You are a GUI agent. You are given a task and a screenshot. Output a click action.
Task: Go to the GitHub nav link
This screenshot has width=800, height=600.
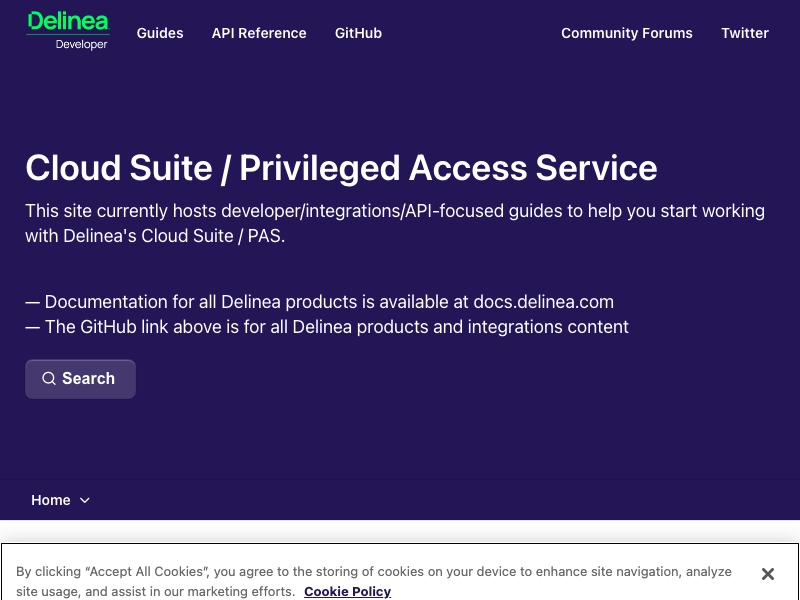point(358,33)
